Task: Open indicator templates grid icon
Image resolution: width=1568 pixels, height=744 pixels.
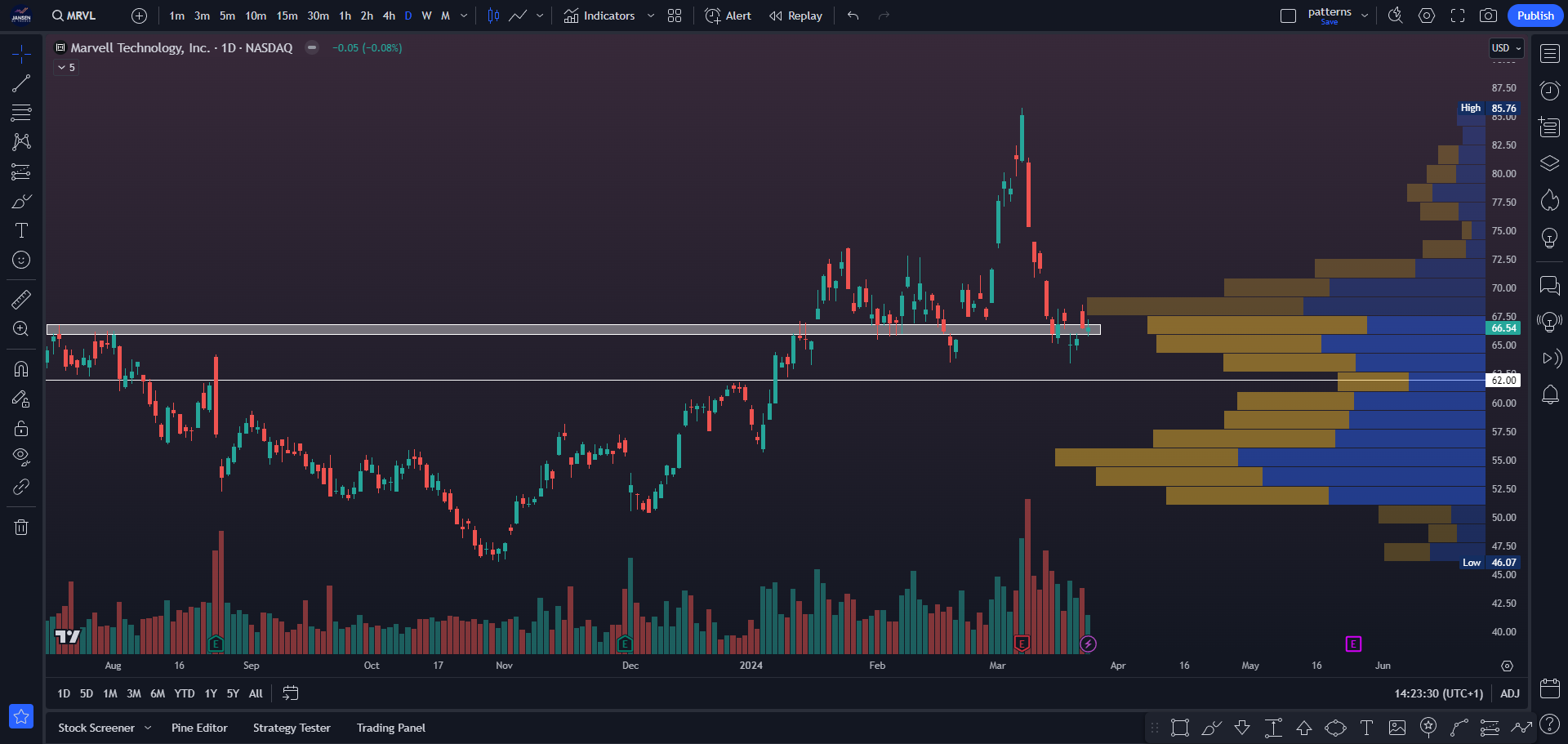Action: pyautogui.click(x=675, y=16)
